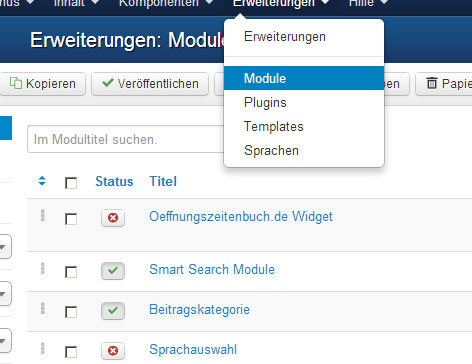
Task: Grab the drag handle of the Smart Search Module row
Action: tap(43, 268)
